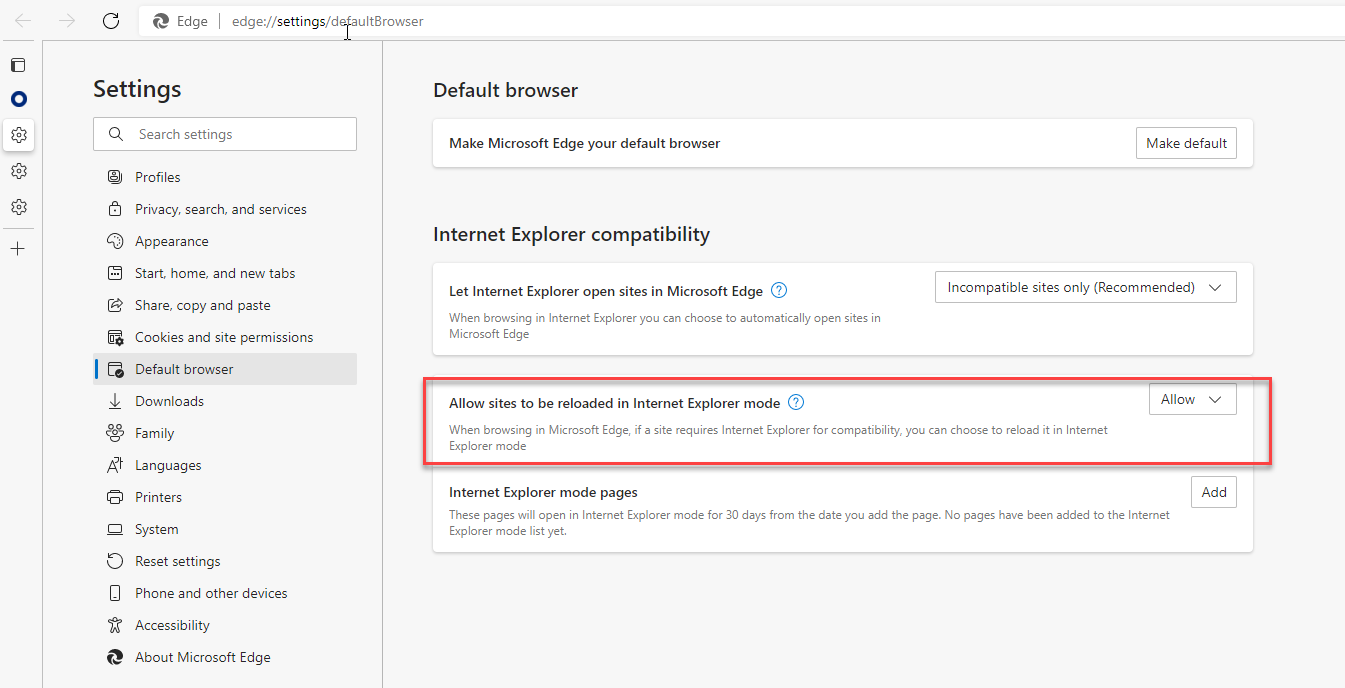
Task: Click the Share, copy and paste icon
Action: click(115, 305)
